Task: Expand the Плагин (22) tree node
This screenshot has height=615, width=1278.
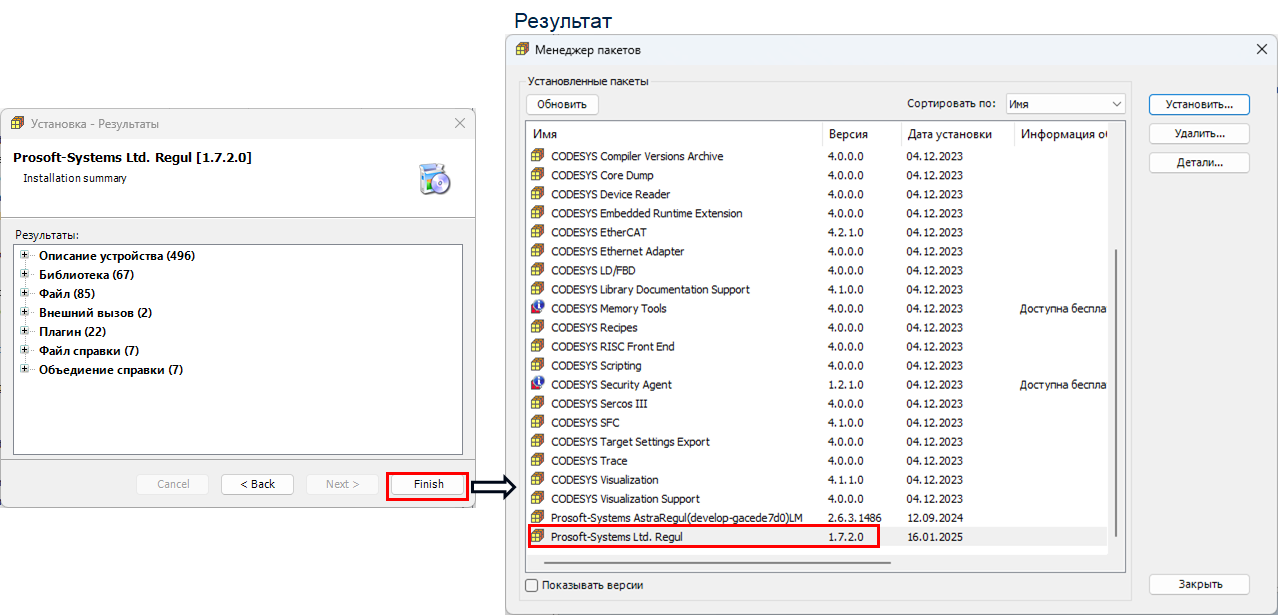Action: click(x=25, y=332)
